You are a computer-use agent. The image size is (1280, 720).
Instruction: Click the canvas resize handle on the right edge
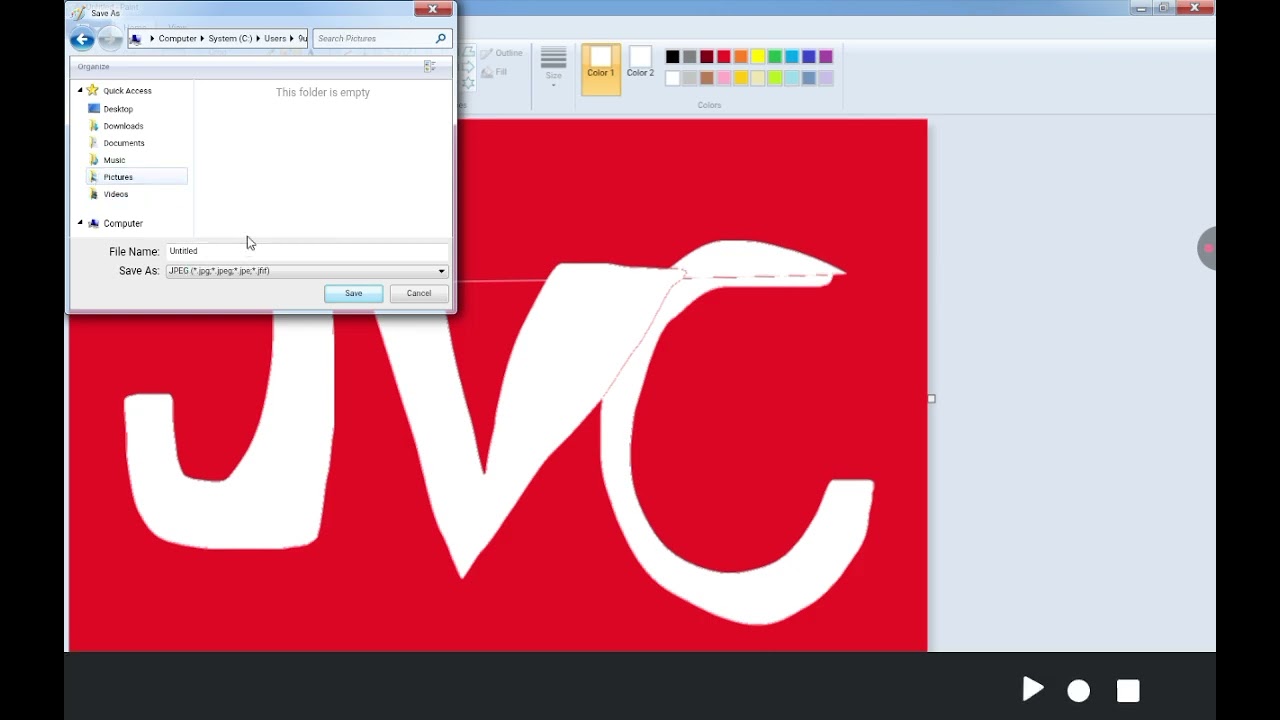(x=931, y=398)
